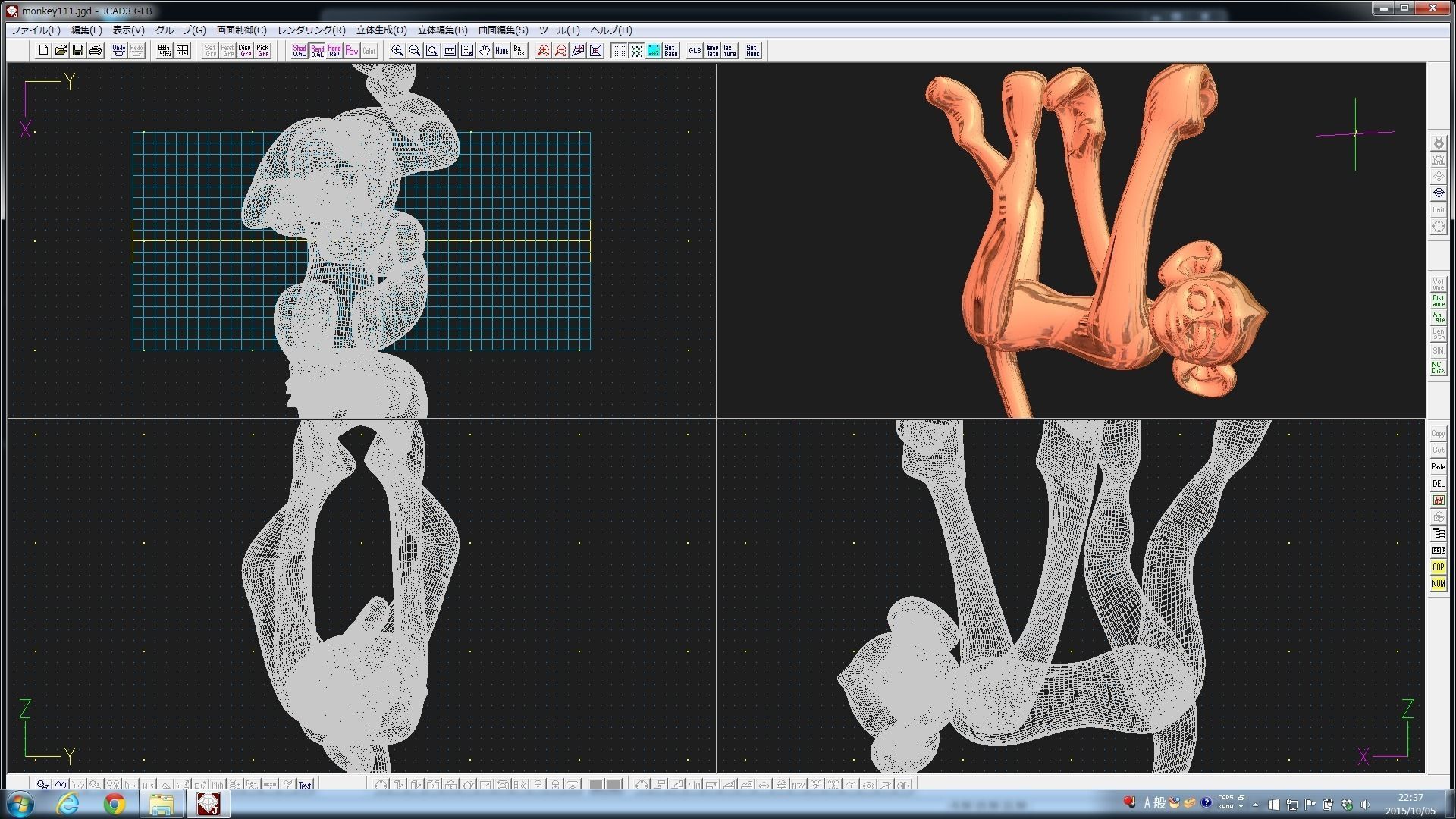
Task: Select Shad O.GL shading mode
Action: (x=300, y=51)
